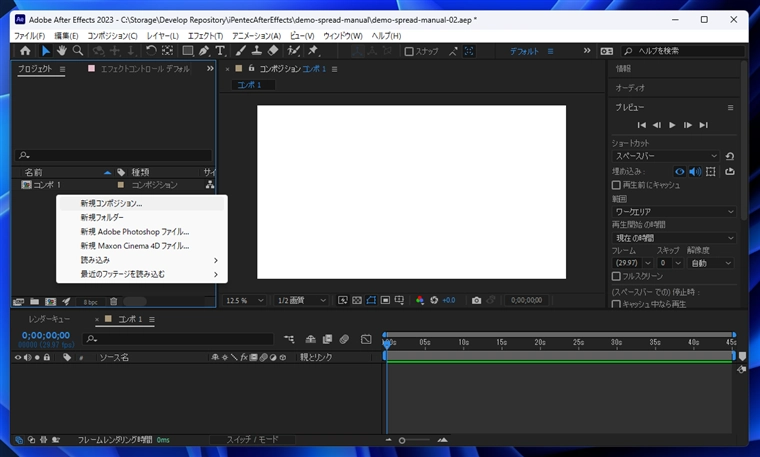Select the Eraser tool
The width and height of the screenshot is (760, 457).
[x=273, y=50]
